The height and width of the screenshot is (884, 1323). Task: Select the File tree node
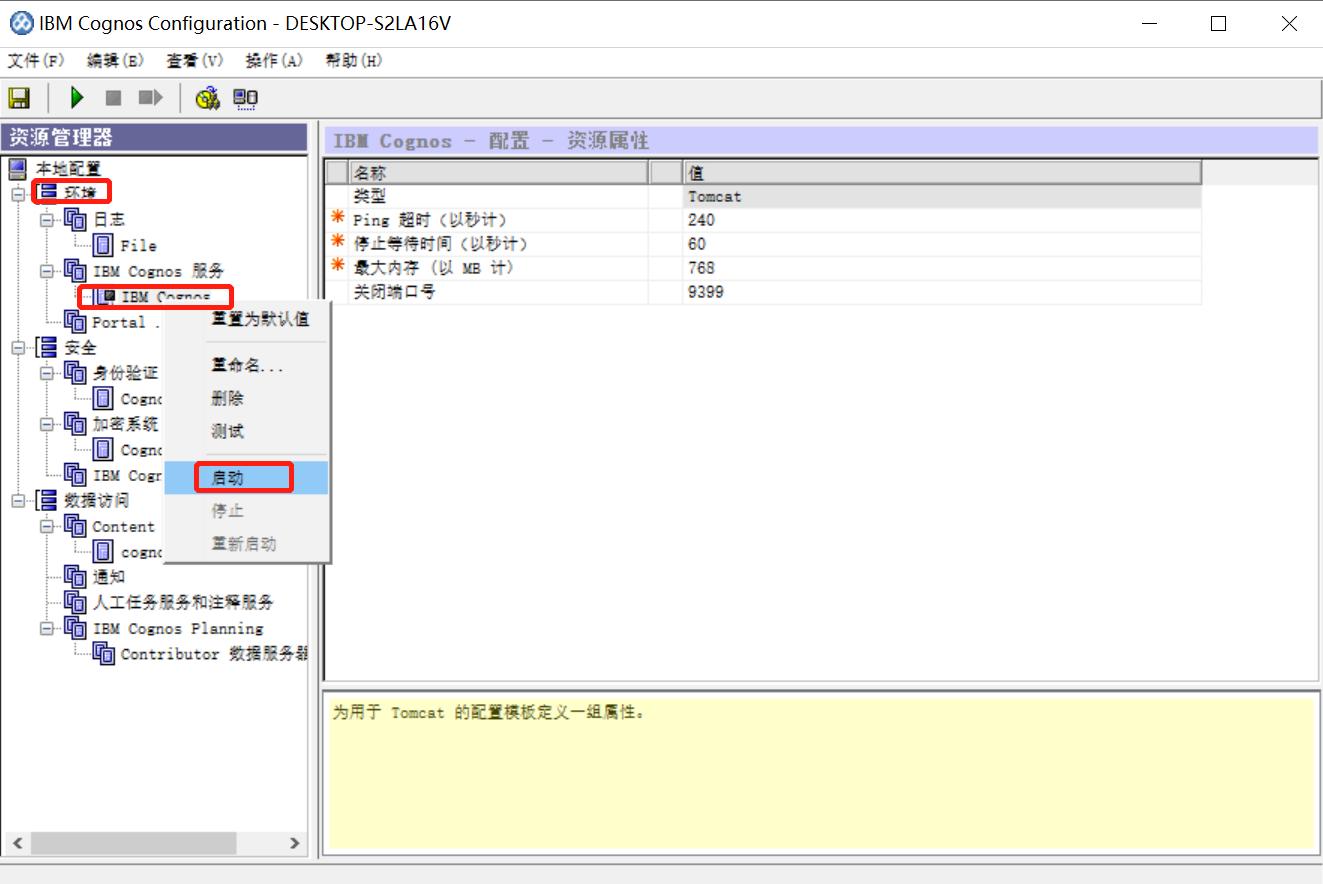click(x=139, y=245)
